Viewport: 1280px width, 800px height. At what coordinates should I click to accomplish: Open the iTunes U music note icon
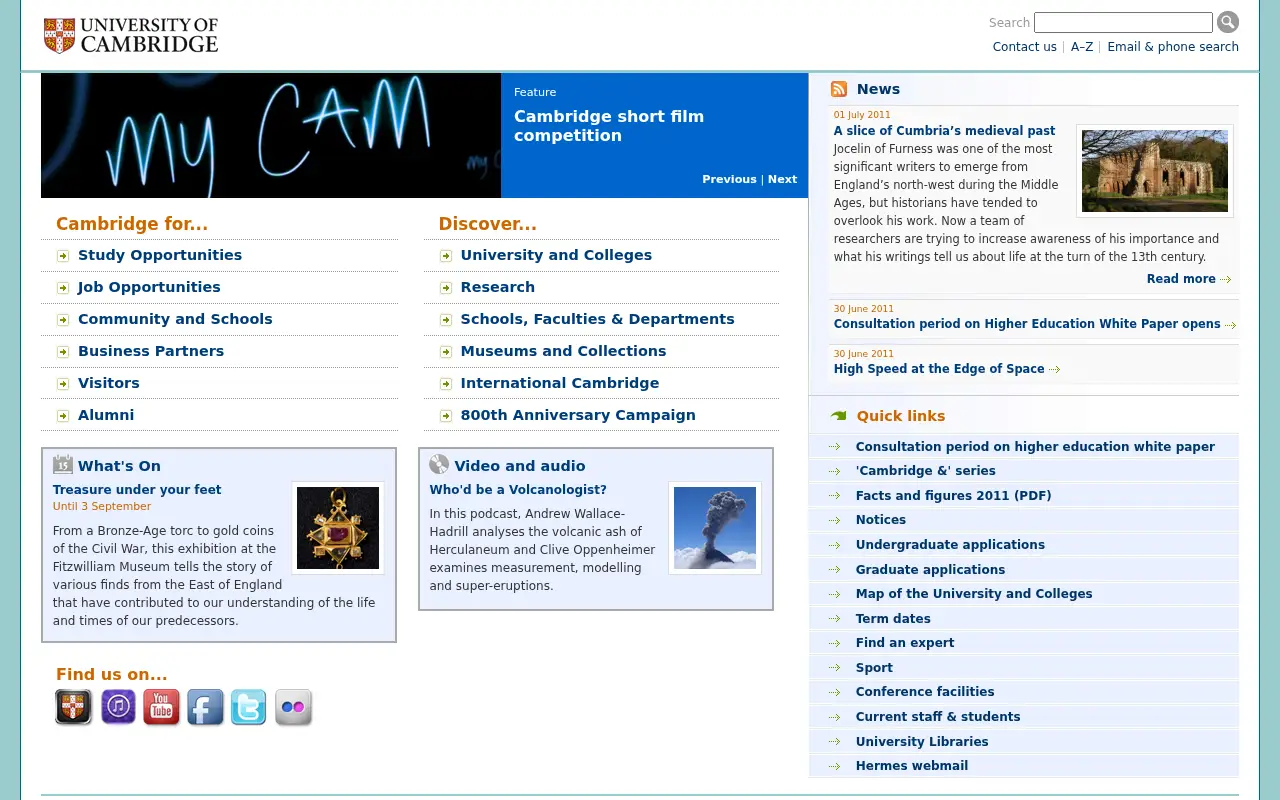118,707
